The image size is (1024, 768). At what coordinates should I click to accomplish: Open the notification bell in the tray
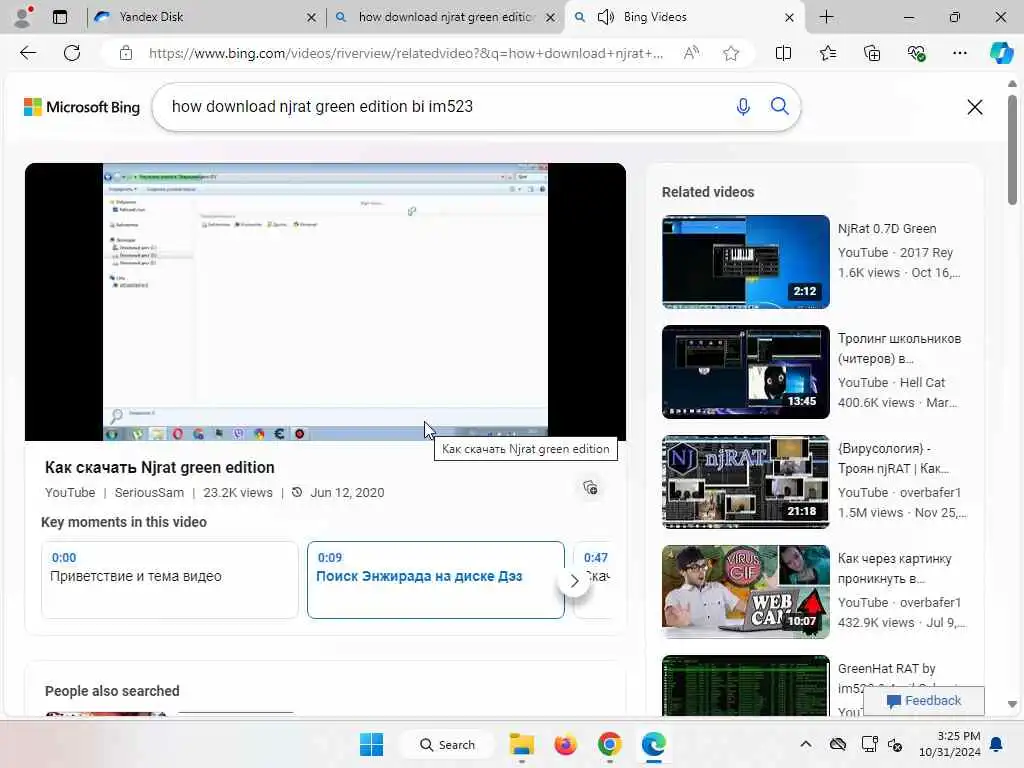coord(997,744)
